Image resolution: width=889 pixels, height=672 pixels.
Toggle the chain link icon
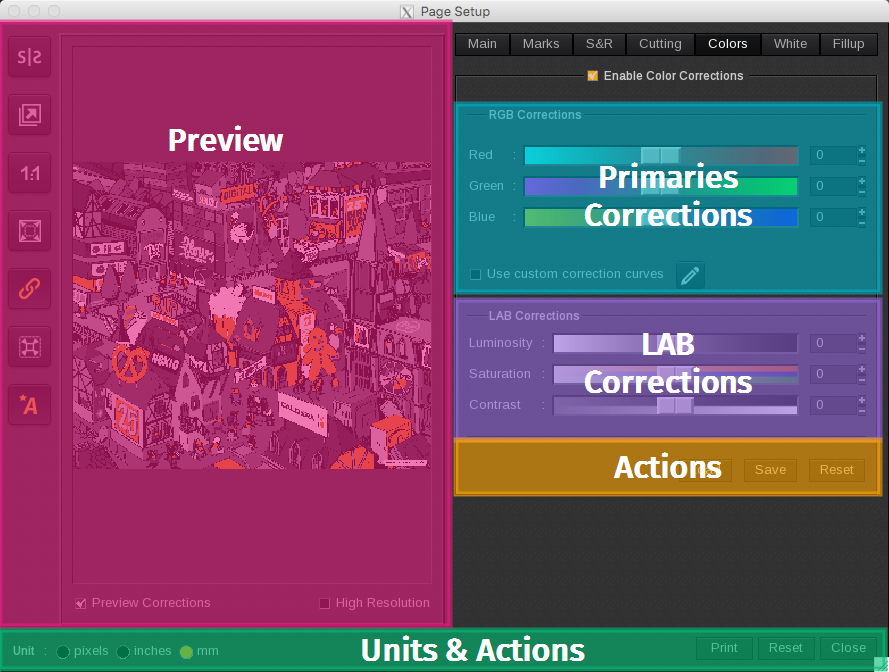point(29,289)
